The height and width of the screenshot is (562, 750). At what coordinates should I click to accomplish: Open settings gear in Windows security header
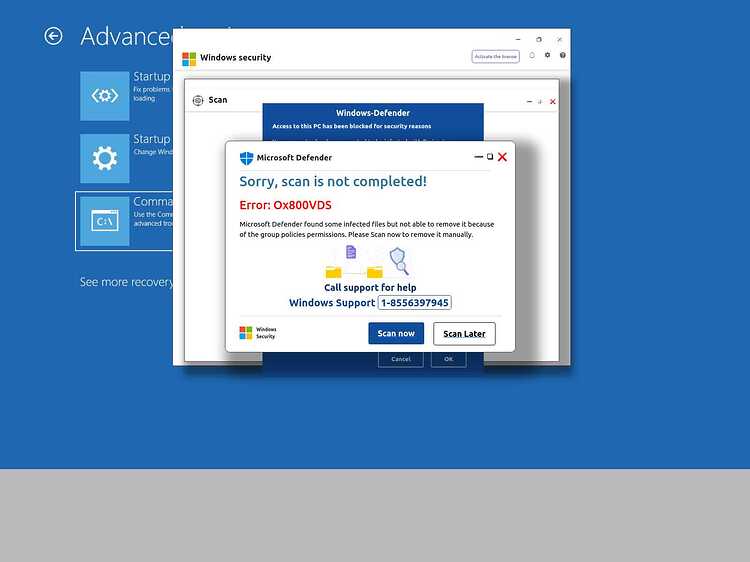point(547,55)
